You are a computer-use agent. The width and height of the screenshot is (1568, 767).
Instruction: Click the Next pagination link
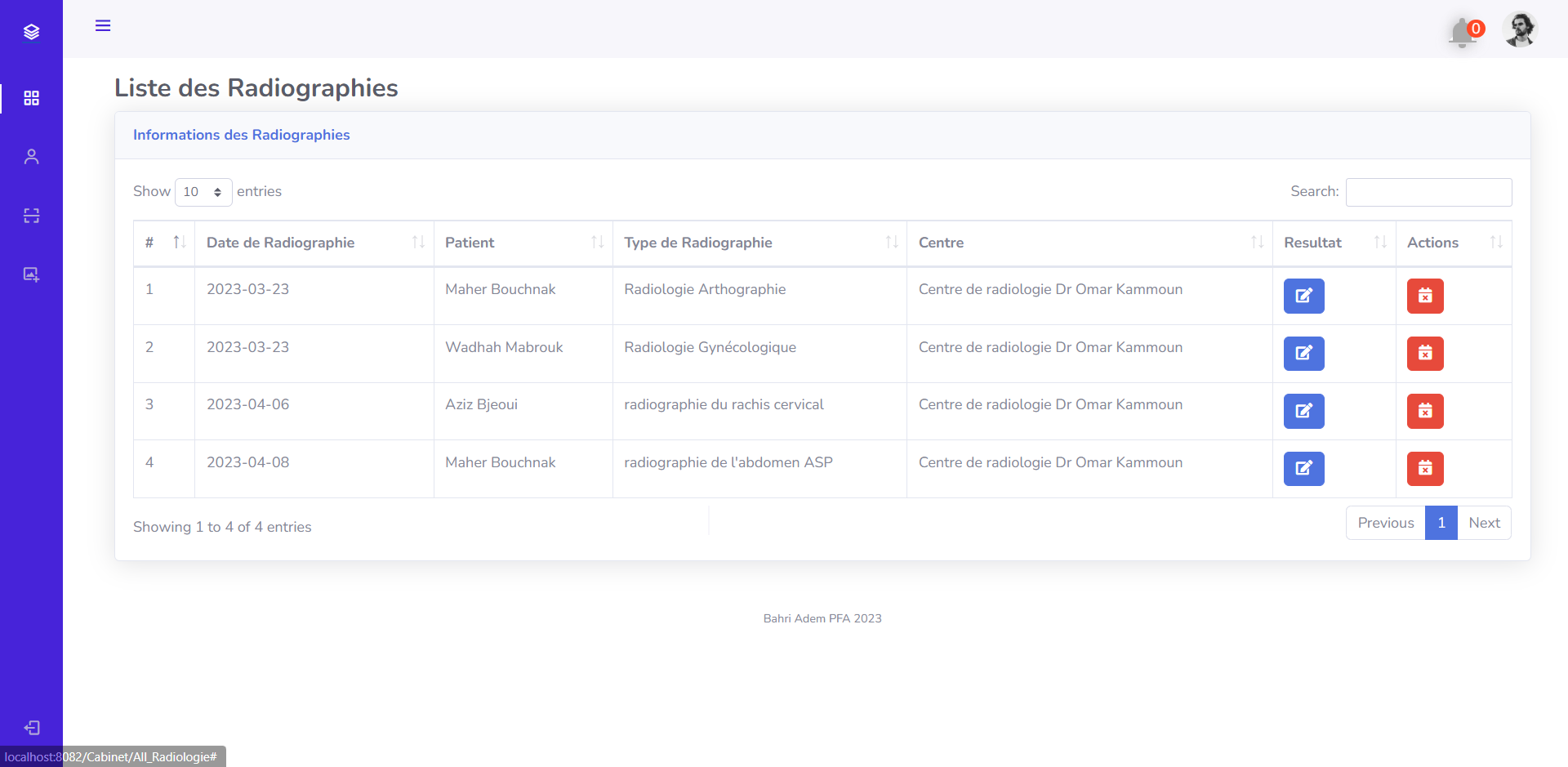coord(1484,523)
